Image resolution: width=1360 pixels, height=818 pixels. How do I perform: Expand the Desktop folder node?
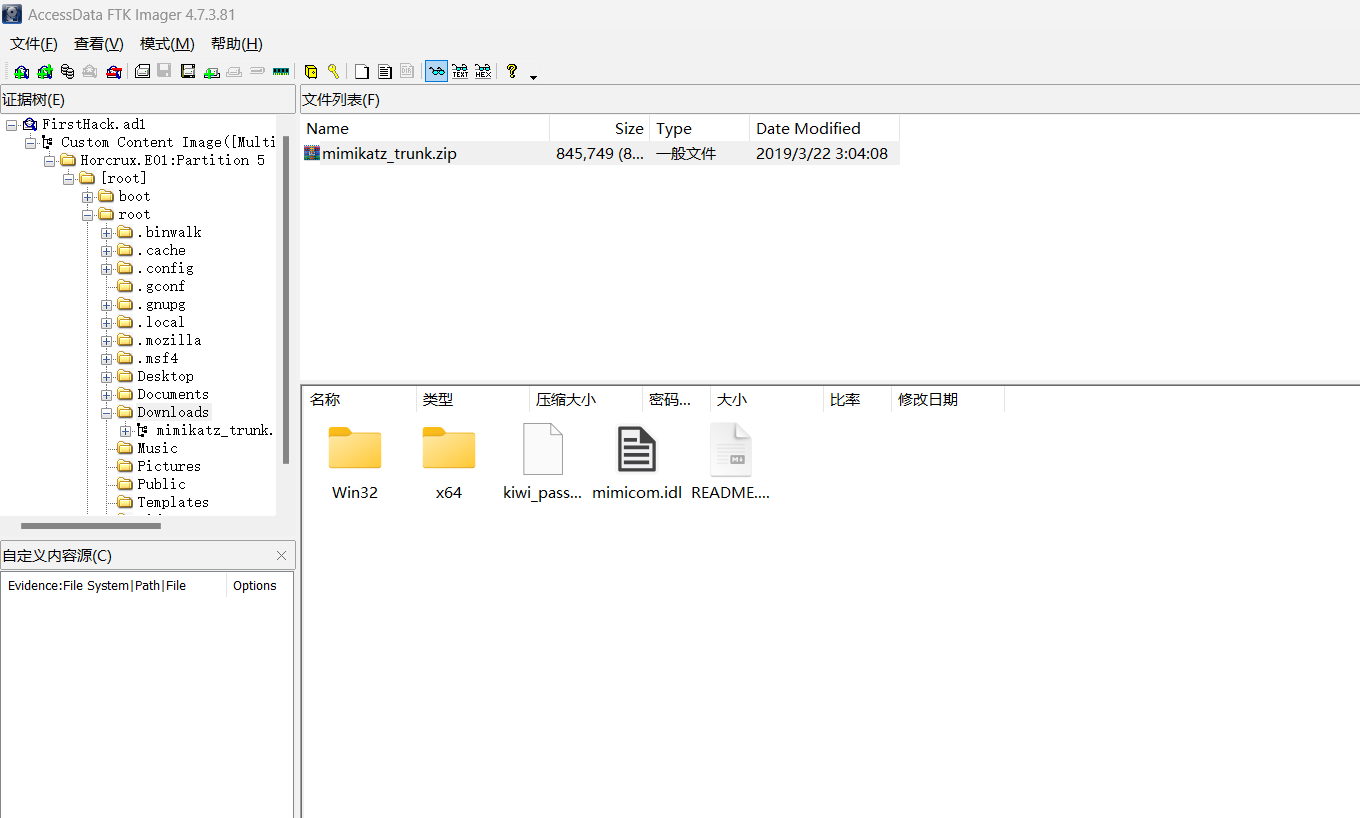click(106, 377)
